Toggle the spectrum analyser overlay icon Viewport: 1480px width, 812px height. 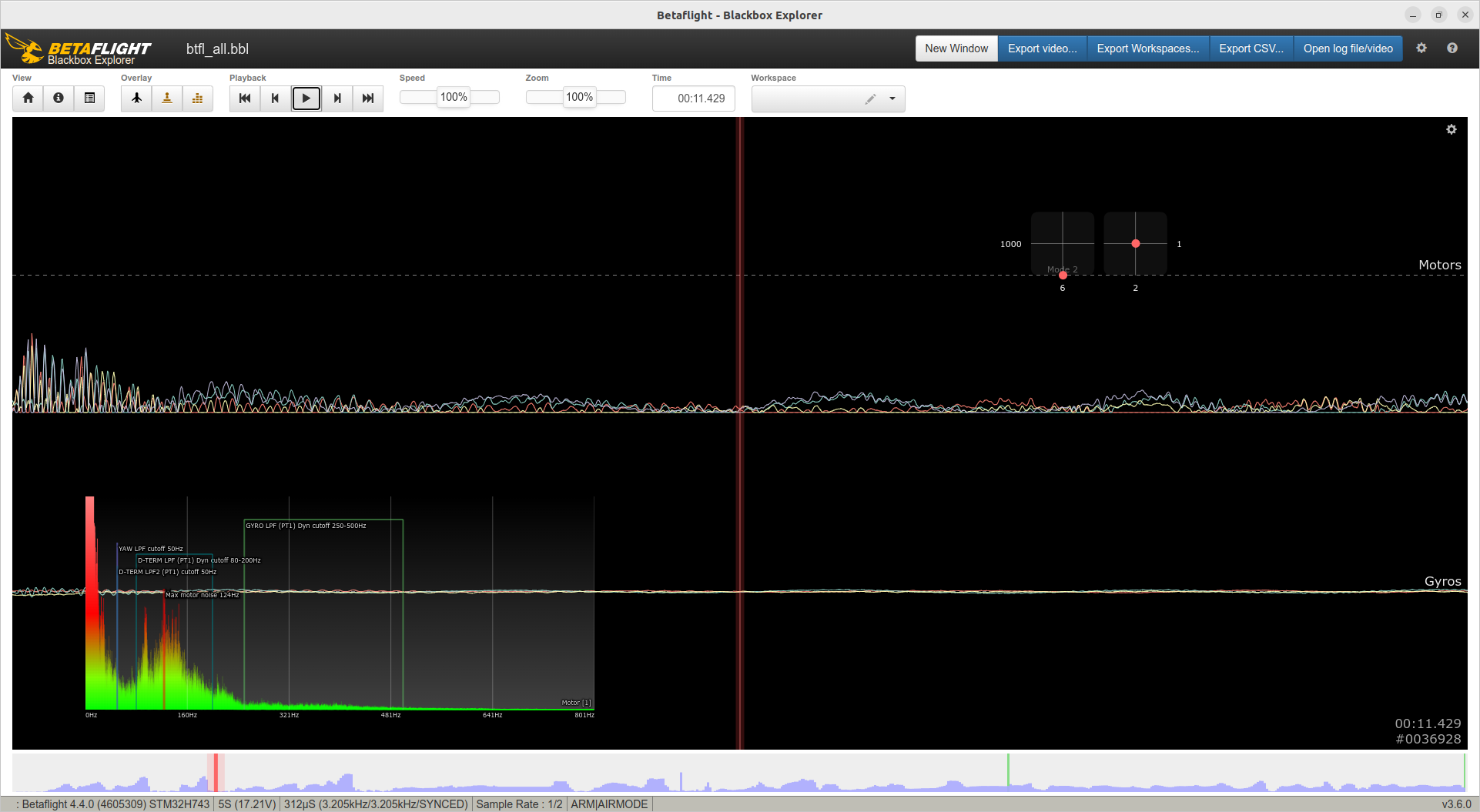pos(198,98)
